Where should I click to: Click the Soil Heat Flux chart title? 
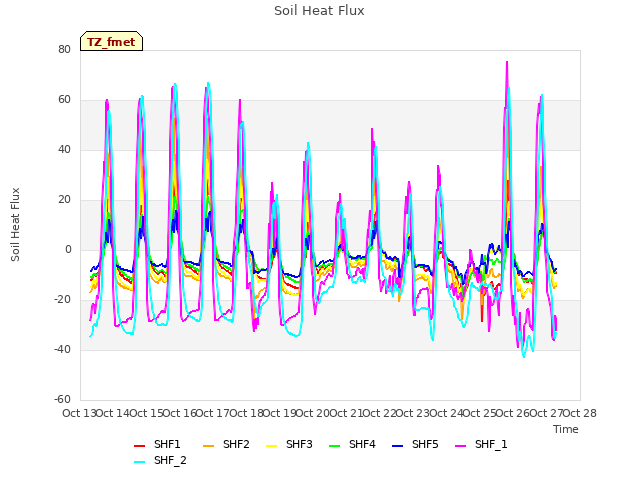(319, 11)
